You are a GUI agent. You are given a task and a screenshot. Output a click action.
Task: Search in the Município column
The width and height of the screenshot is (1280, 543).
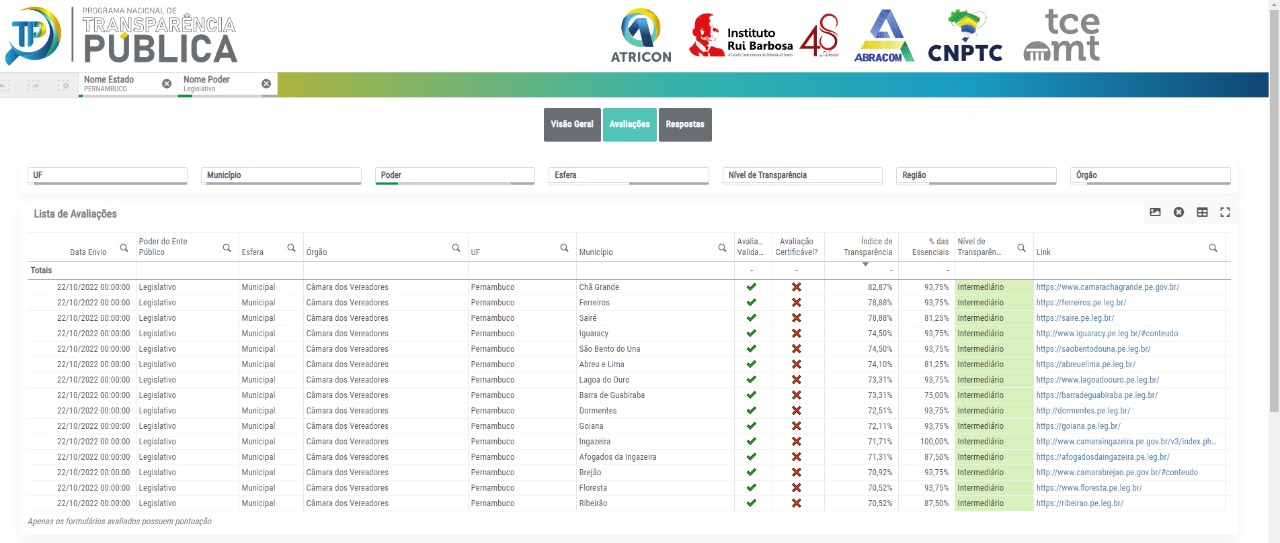tap(722, 247)
